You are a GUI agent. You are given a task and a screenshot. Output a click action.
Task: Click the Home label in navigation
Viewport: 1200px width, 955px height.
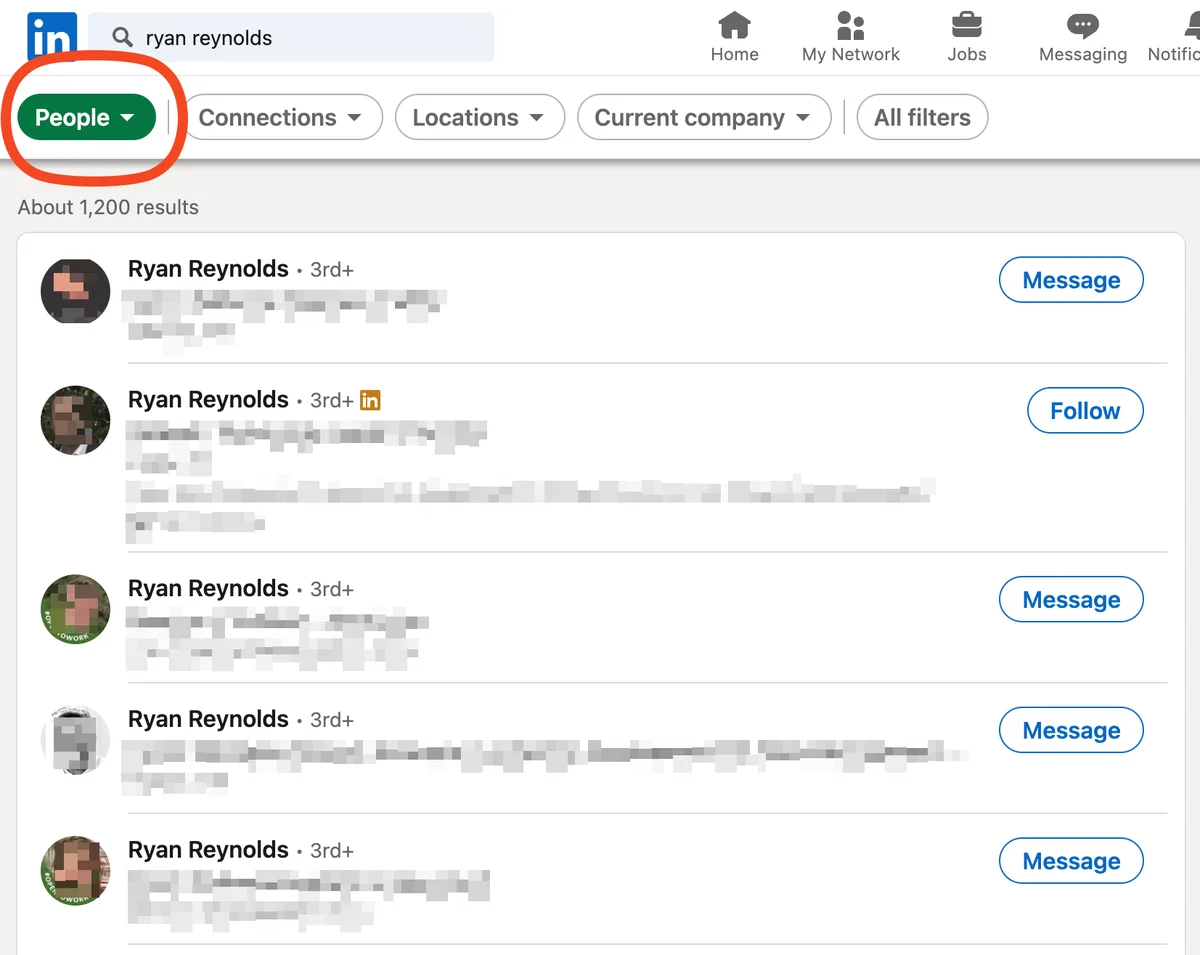coord(734,54)
